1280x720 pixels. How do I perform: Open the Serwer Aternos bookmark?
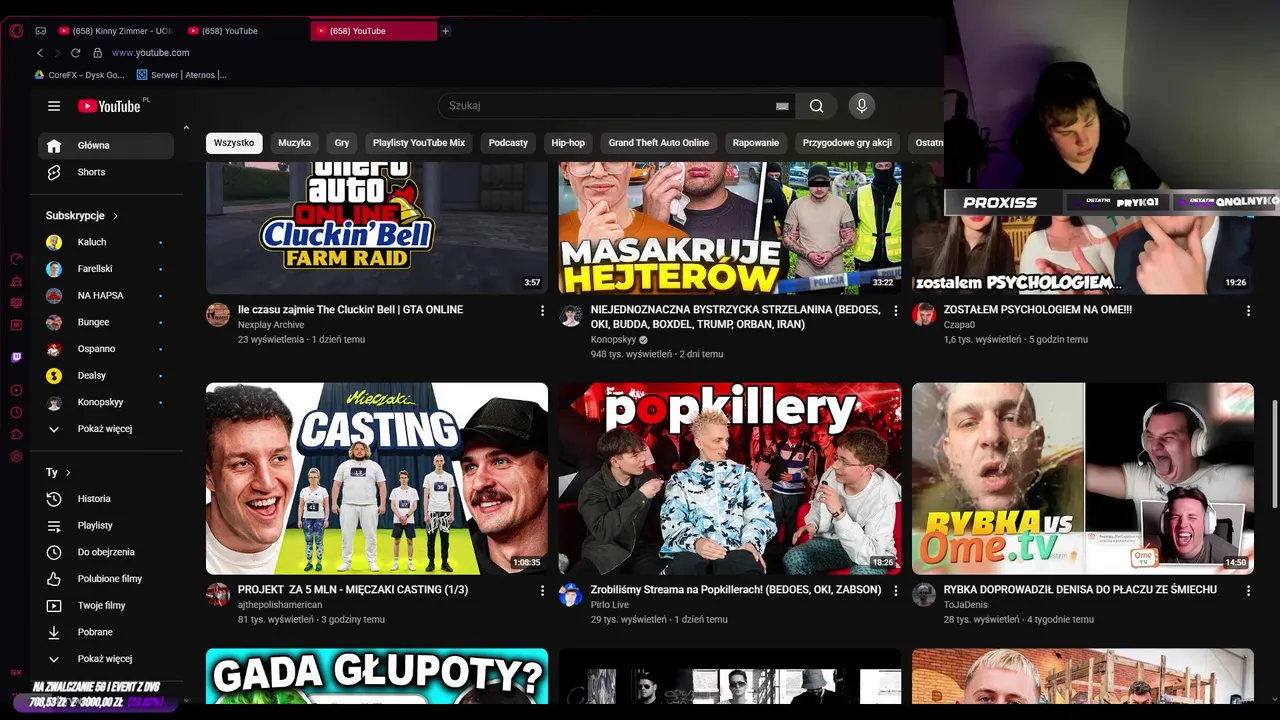click(182, 75)
